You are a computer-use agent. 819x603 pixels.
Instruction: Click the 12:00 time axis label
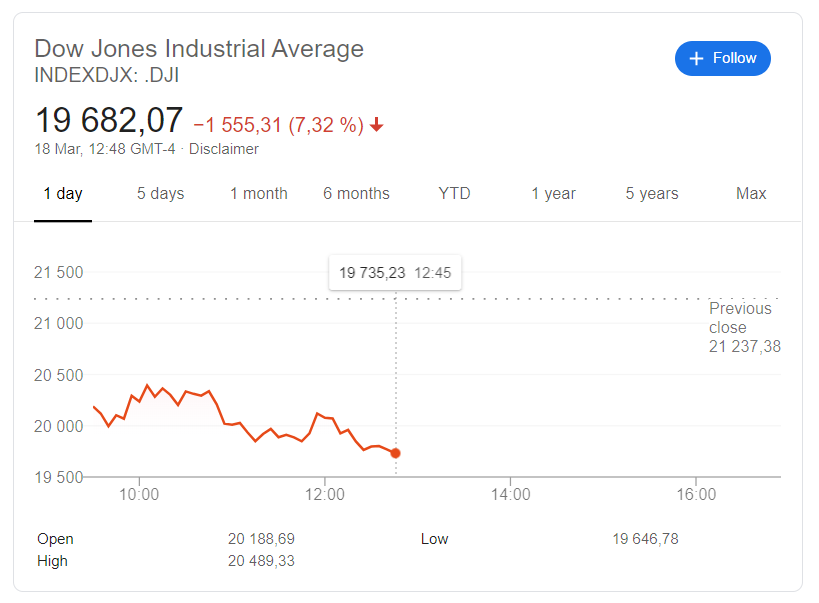[x=325, y=494]
